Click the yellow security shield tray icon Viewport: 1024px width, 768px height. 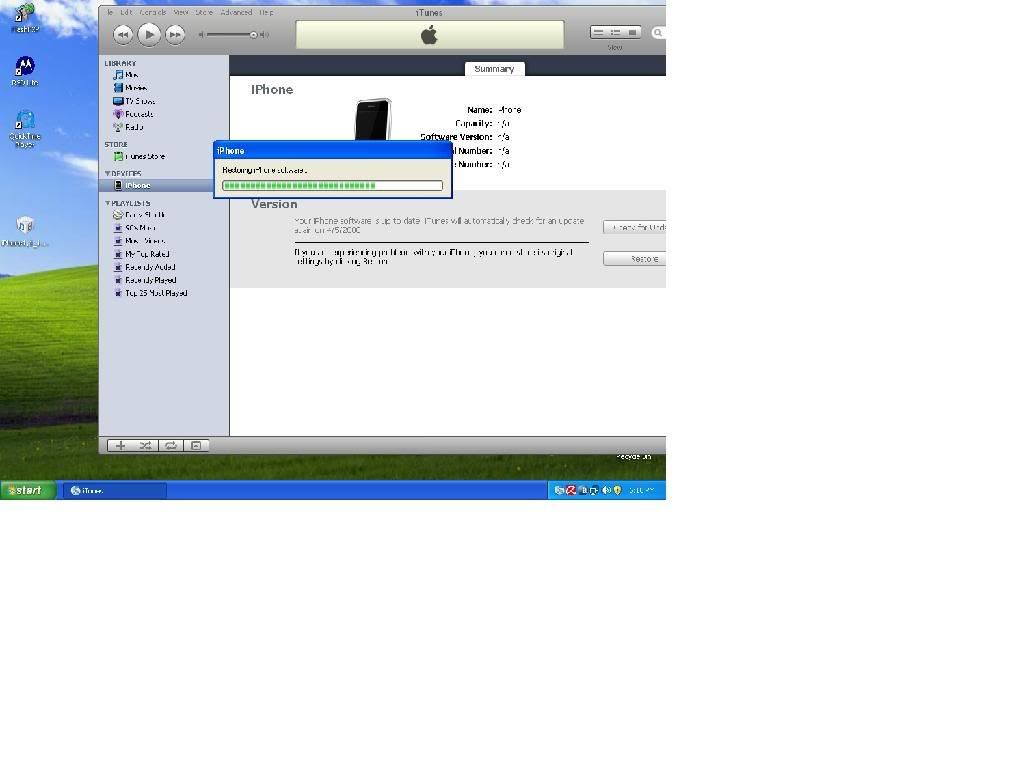coord(617,490)
